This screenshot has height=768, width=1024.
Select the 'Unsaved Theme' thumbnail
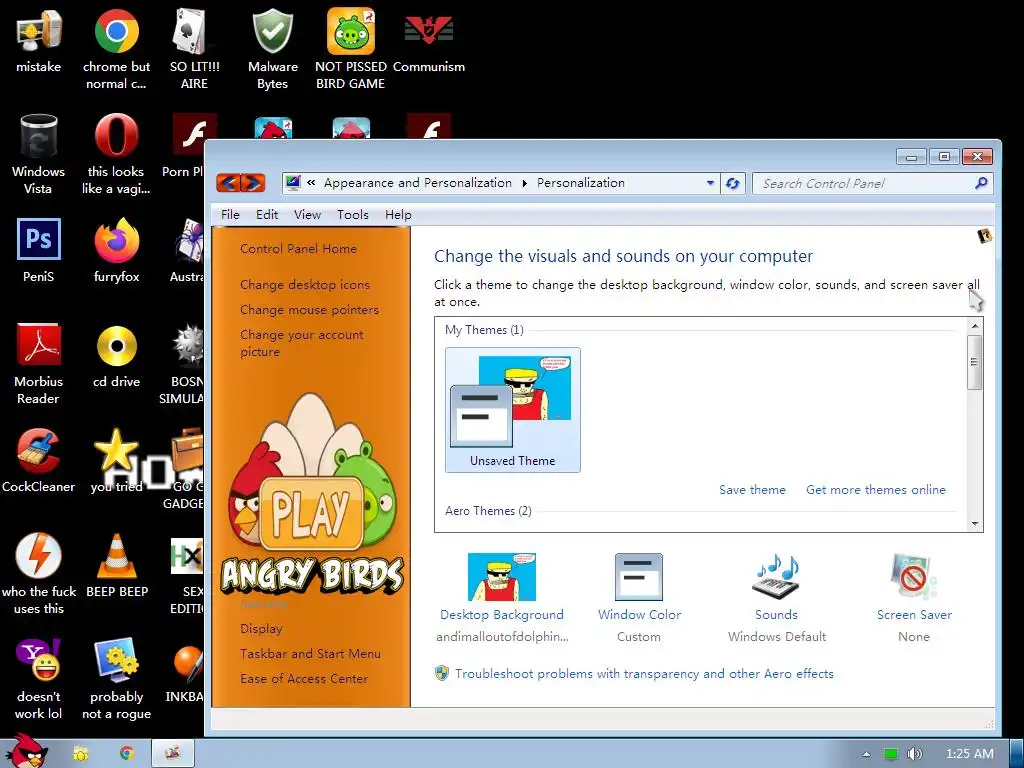click(x=513, y=409)
